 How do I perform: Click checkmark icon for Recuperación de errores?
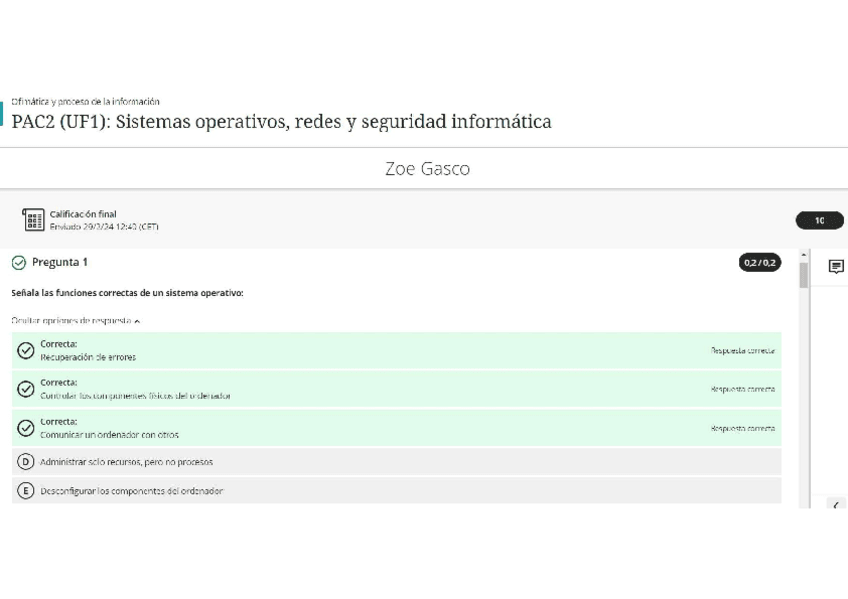(x=26, y=350)
